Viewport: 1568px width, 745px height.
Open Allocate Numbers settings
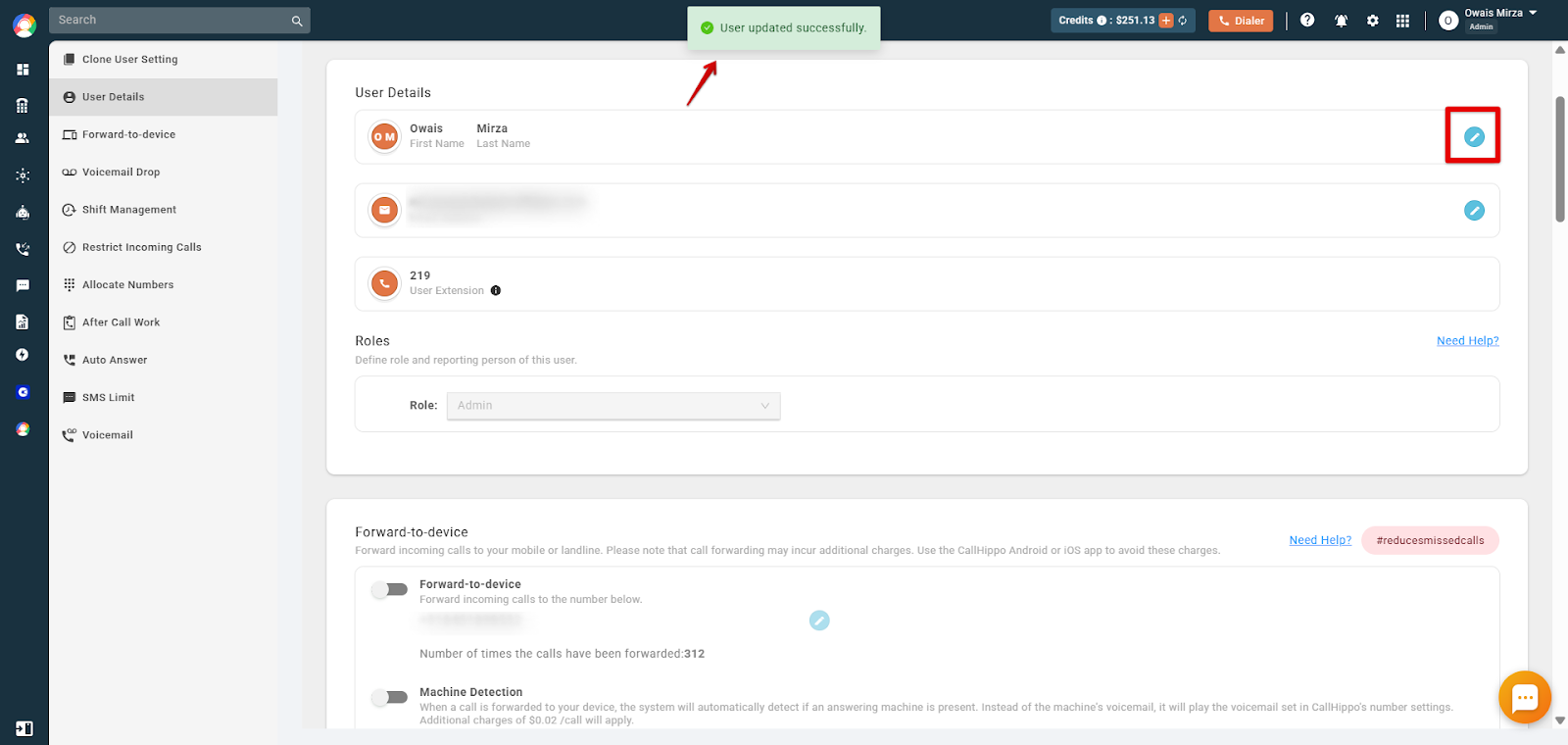pos(164,285)
